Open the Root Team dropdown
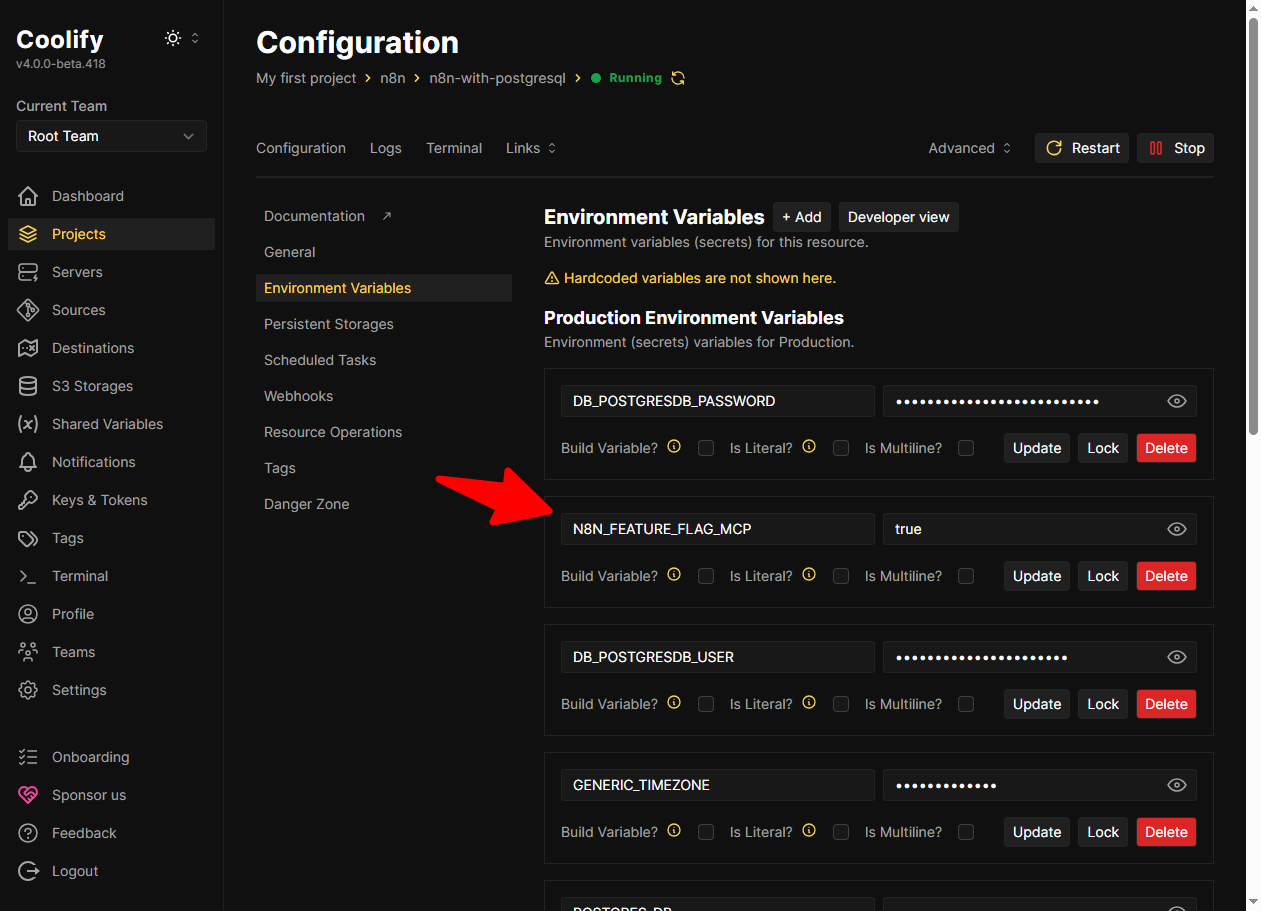The height and width of the screenshot is (911, 1261). 111,136
